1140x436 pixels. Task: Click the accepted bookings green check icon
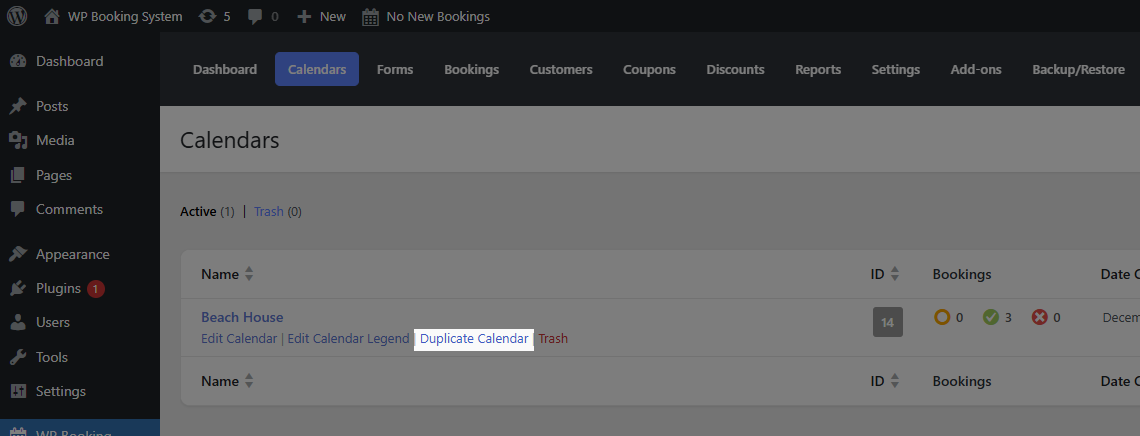click(x=991, y=317)
